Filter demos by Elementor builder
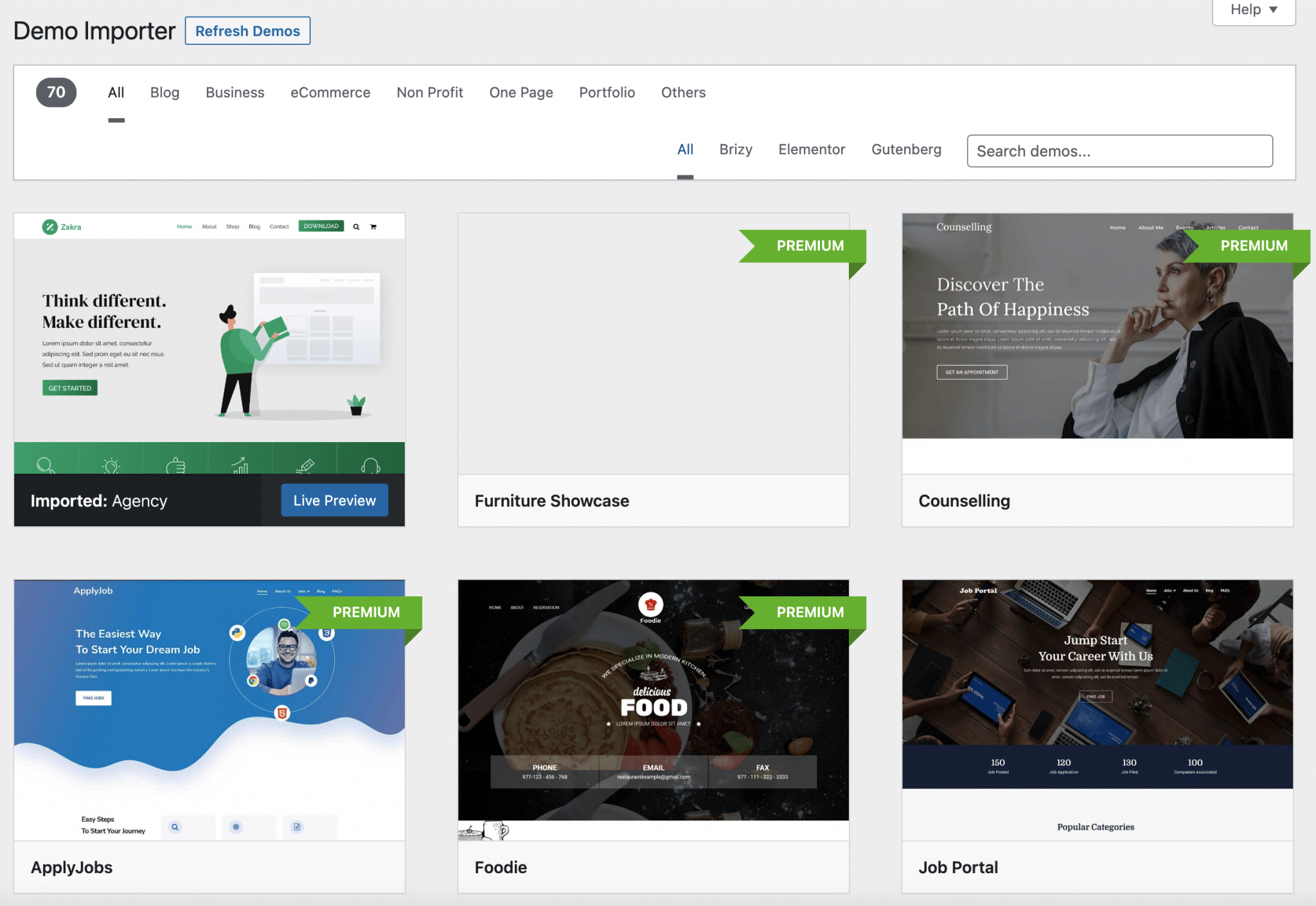This screenshot has height=906, width=1316. pyautogui.click(x=812, y=150)
